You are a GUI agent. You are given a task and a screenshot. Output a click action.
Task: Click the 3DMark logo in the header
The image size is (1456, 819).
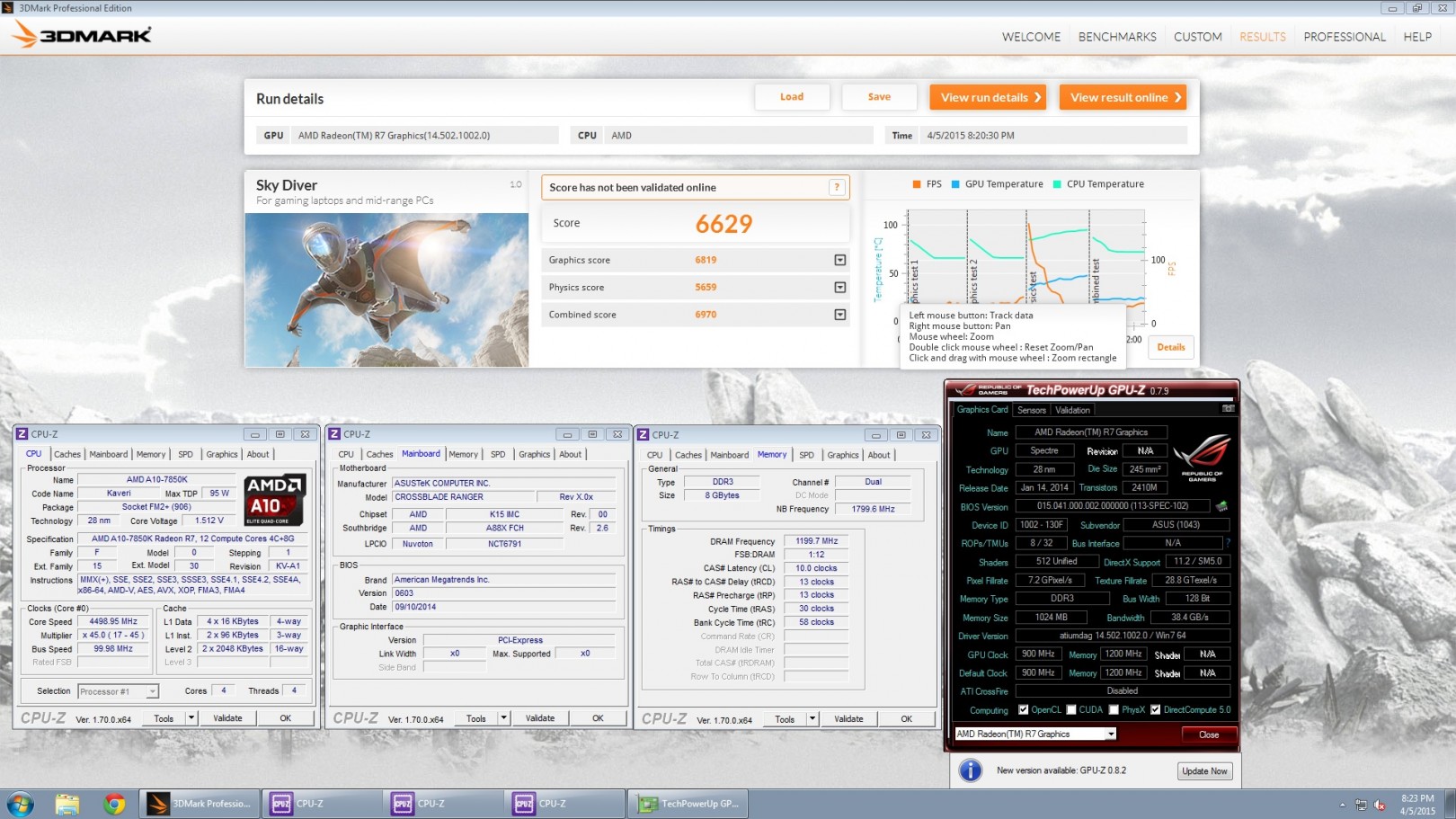[x=82, y=35]
